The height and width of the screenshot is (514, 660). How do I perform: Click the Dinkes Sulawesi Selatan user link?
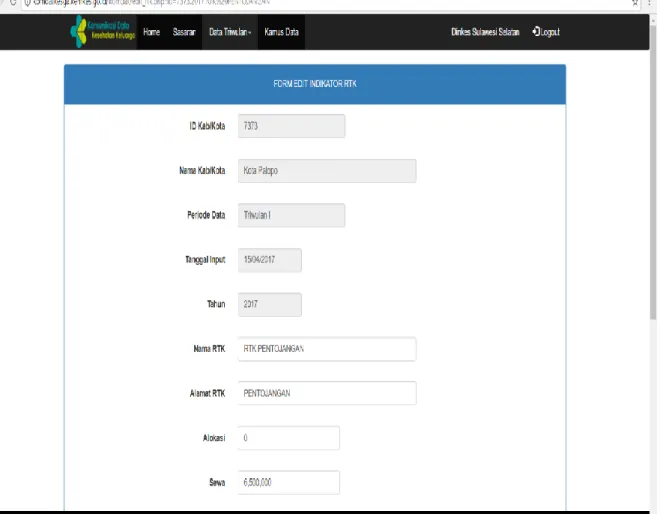pos(485,32)
